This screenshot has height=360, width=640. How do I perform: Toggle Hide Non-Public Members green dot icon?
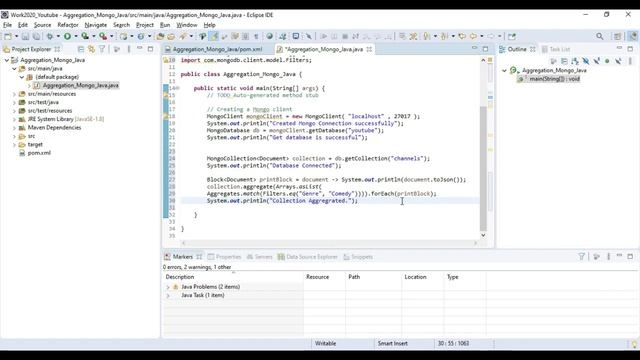pyautogui.click(x=607, y=61)
